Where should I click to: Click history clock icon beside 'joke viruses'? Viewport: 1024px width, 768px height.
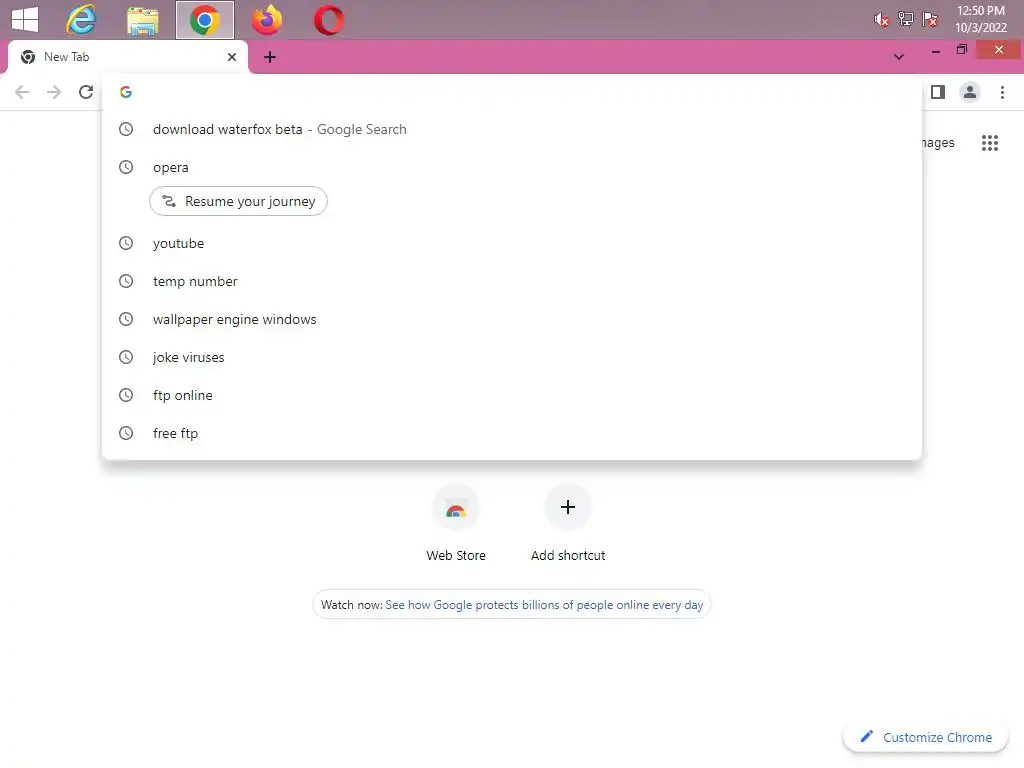pyautogui.click(x=125, y=357)
